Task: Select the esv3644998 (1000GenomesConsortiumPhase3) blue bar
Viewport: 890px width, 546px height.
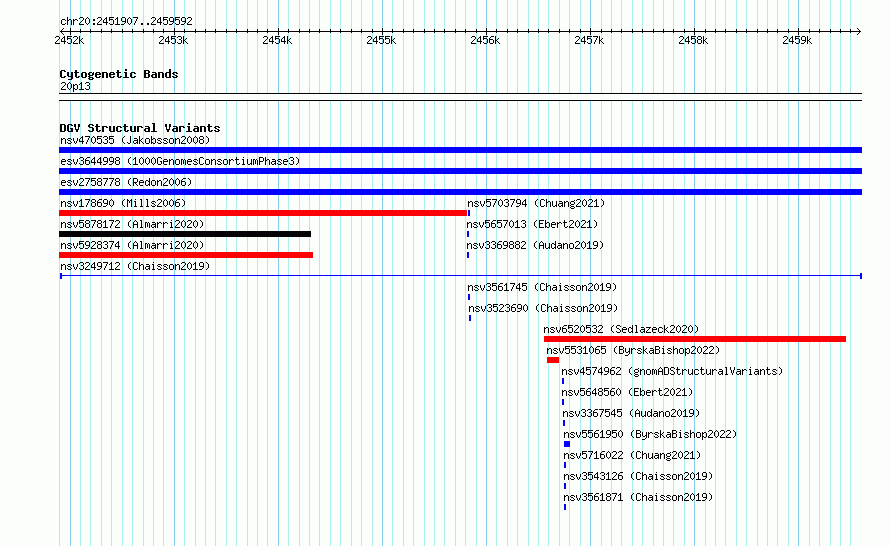Action: pyautogui.click(x=460, y=171)
